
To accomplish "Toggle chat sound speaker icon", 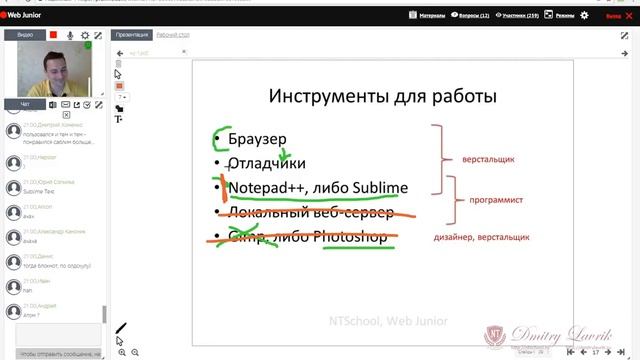I will (x=53, y=105).
